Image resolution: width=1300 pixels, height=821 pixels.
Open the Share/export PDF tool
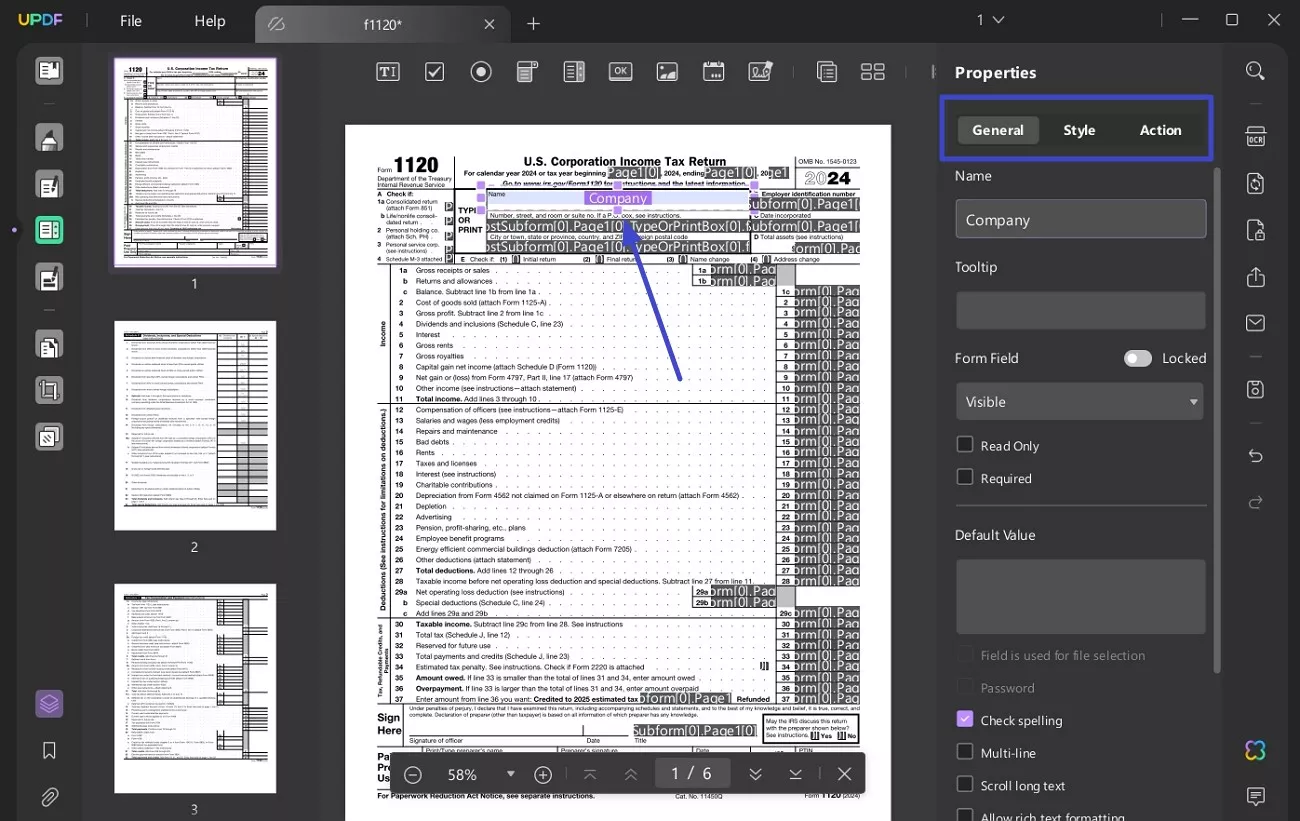click(x=1256, y=277)
